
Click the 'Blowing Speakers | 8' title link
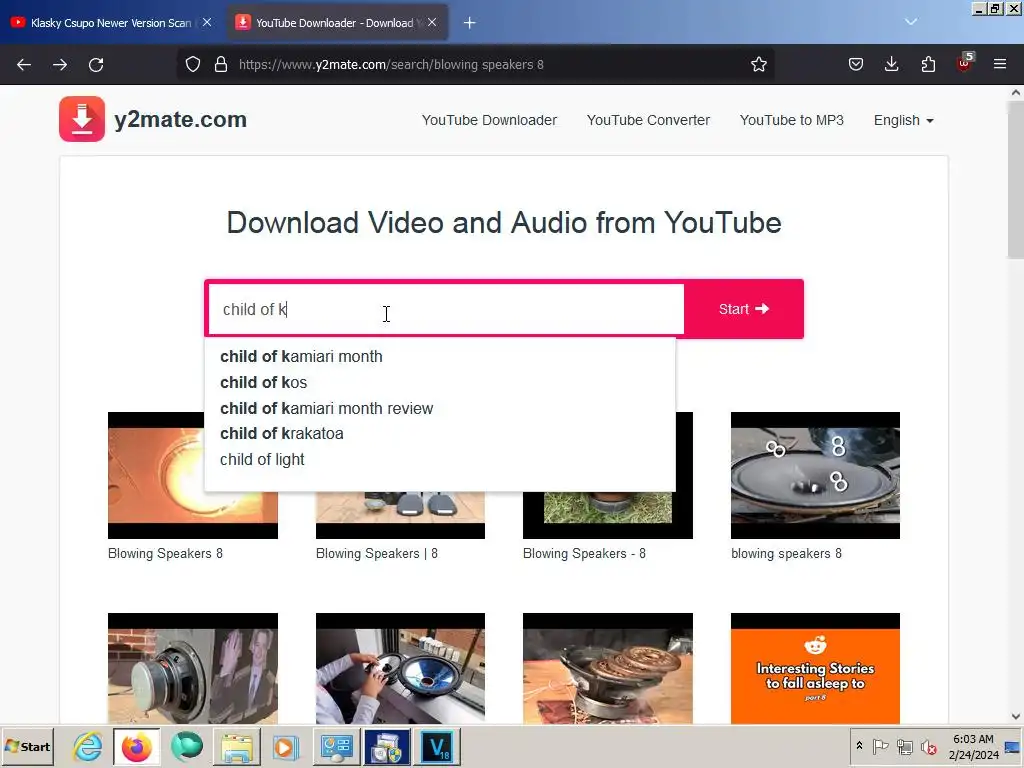click(377, 554)
